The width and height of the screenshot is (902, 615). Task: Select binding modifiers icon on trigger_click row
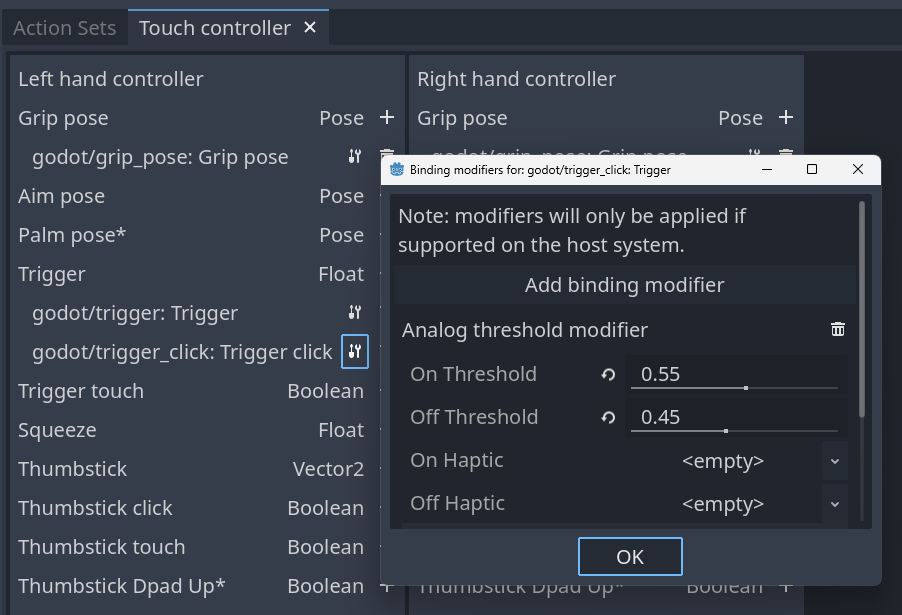pos(355,351)
